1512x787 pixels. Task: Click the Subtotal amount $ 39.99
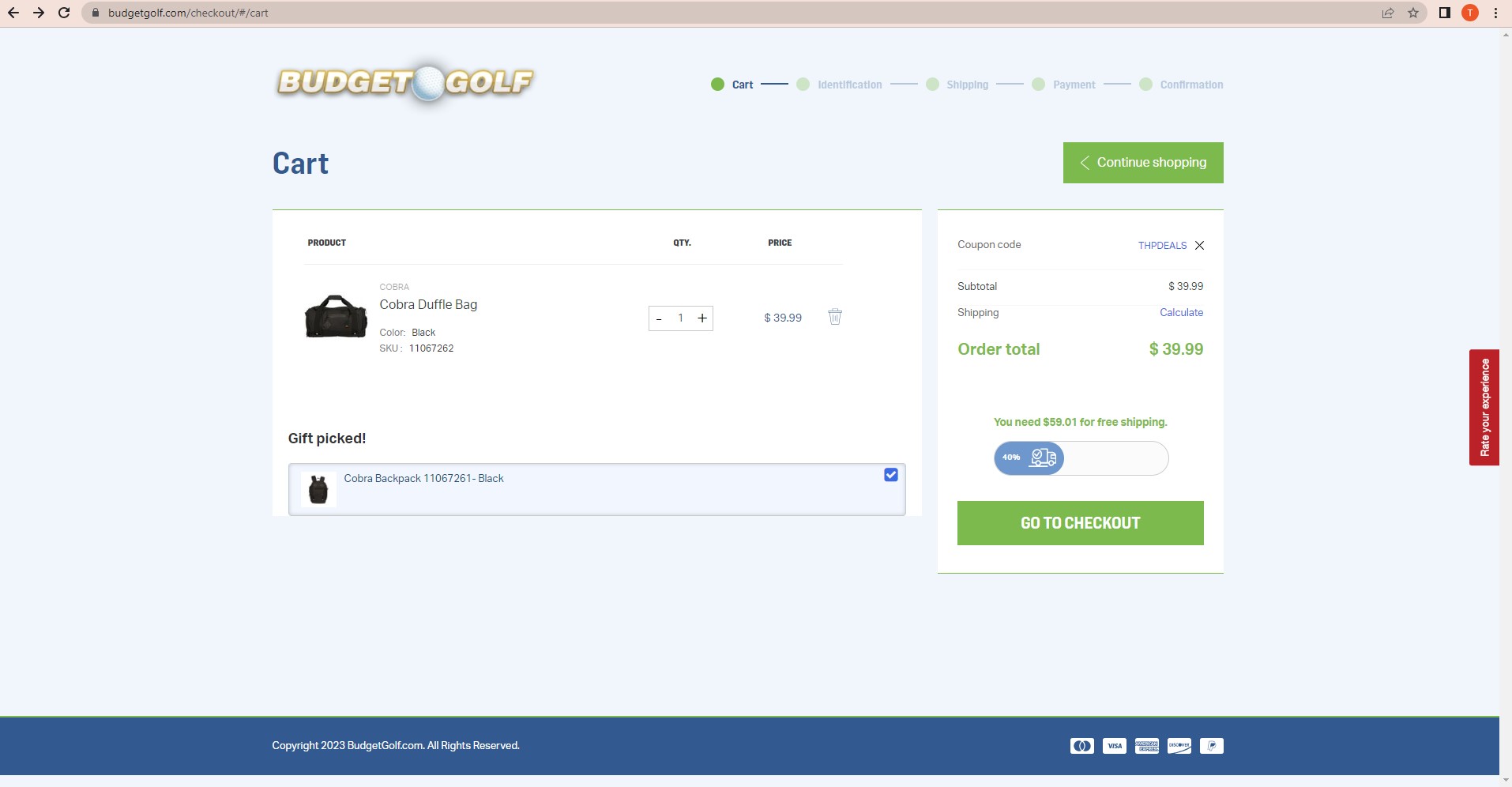pyautogui.click(x=1186, y=286)
